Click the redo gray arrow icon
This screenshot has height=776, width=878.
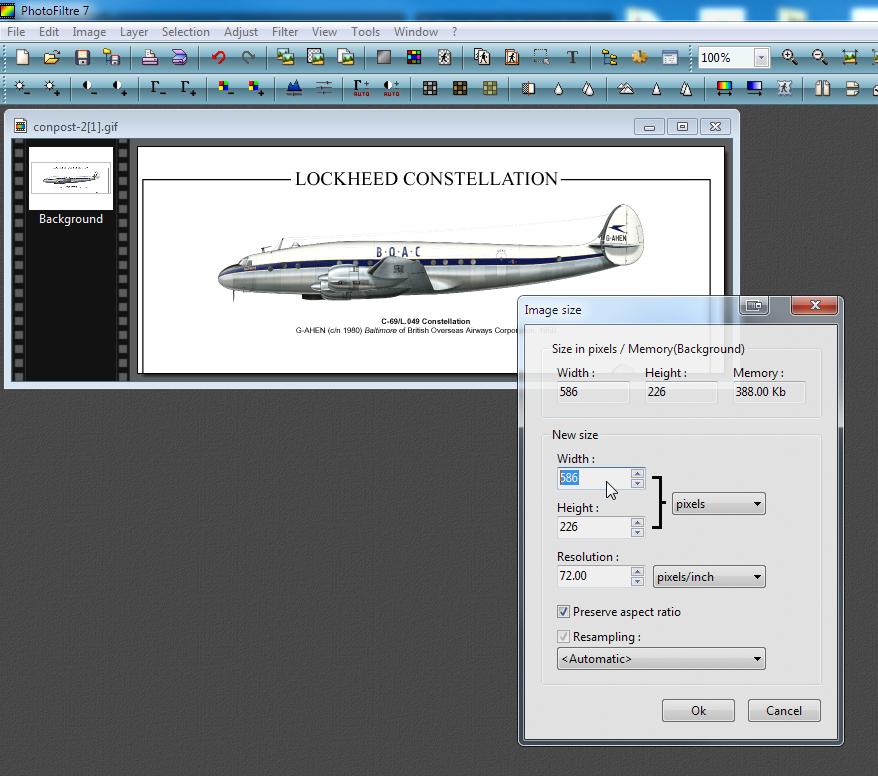click(248, 57)
